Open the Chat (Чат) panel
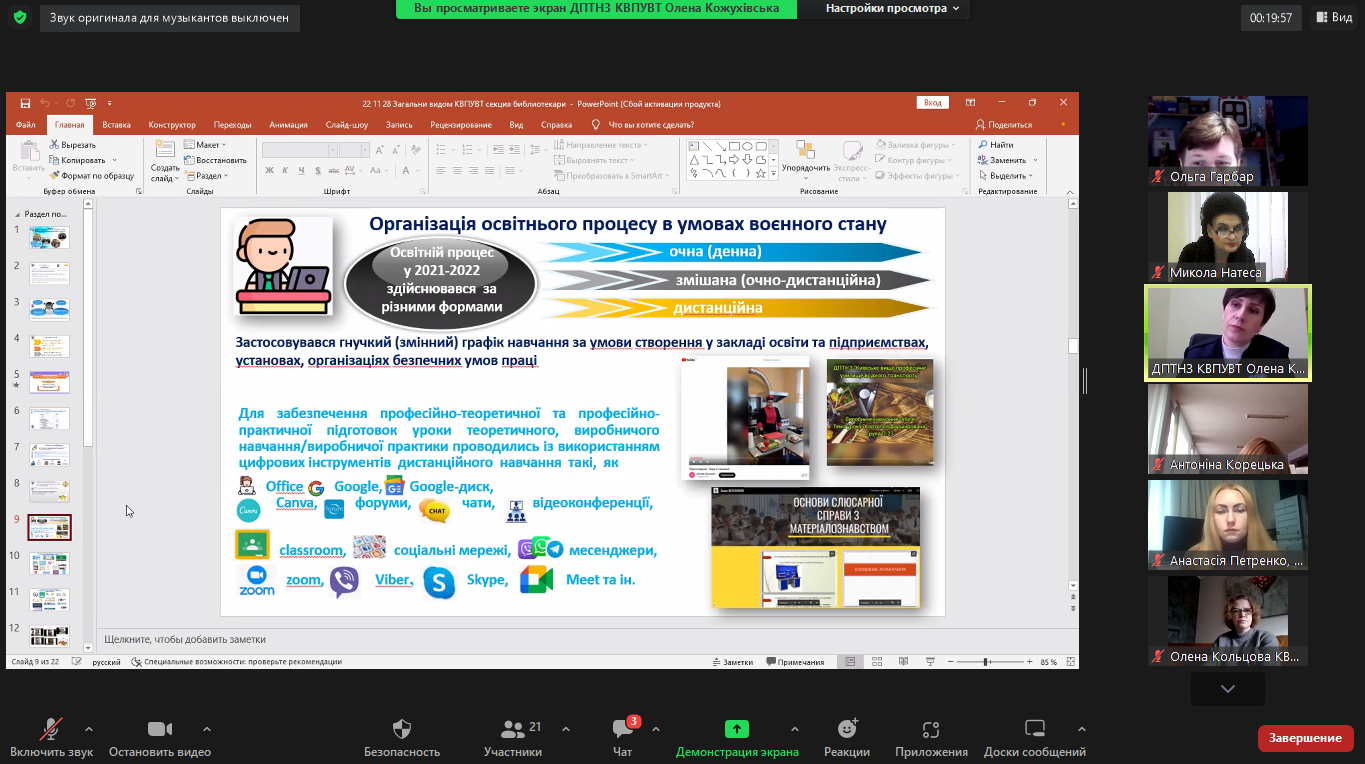 622,739
